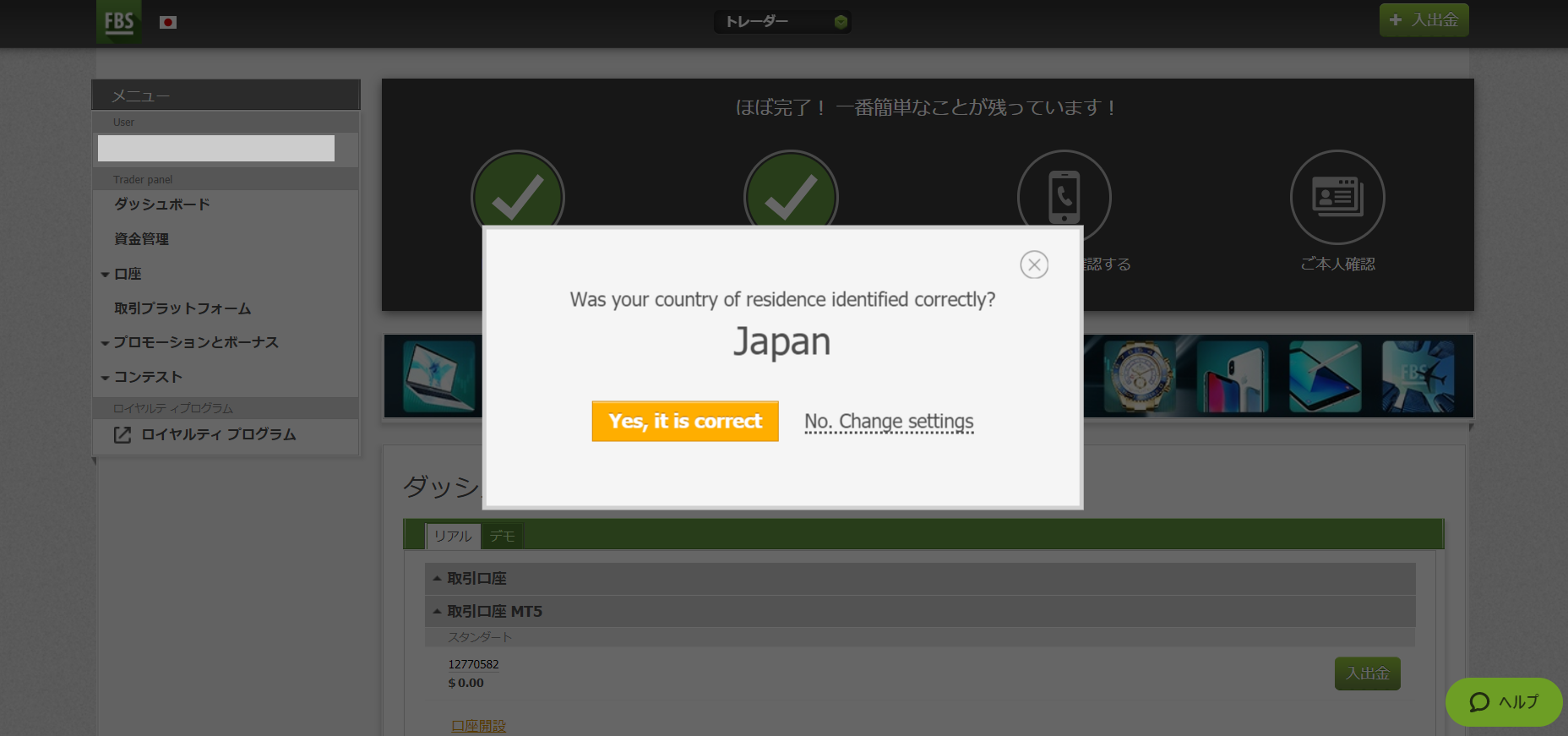Open ダッシュボード in the sidebar menu
This screenshot has width=1568, height=736.
point(162,204)
